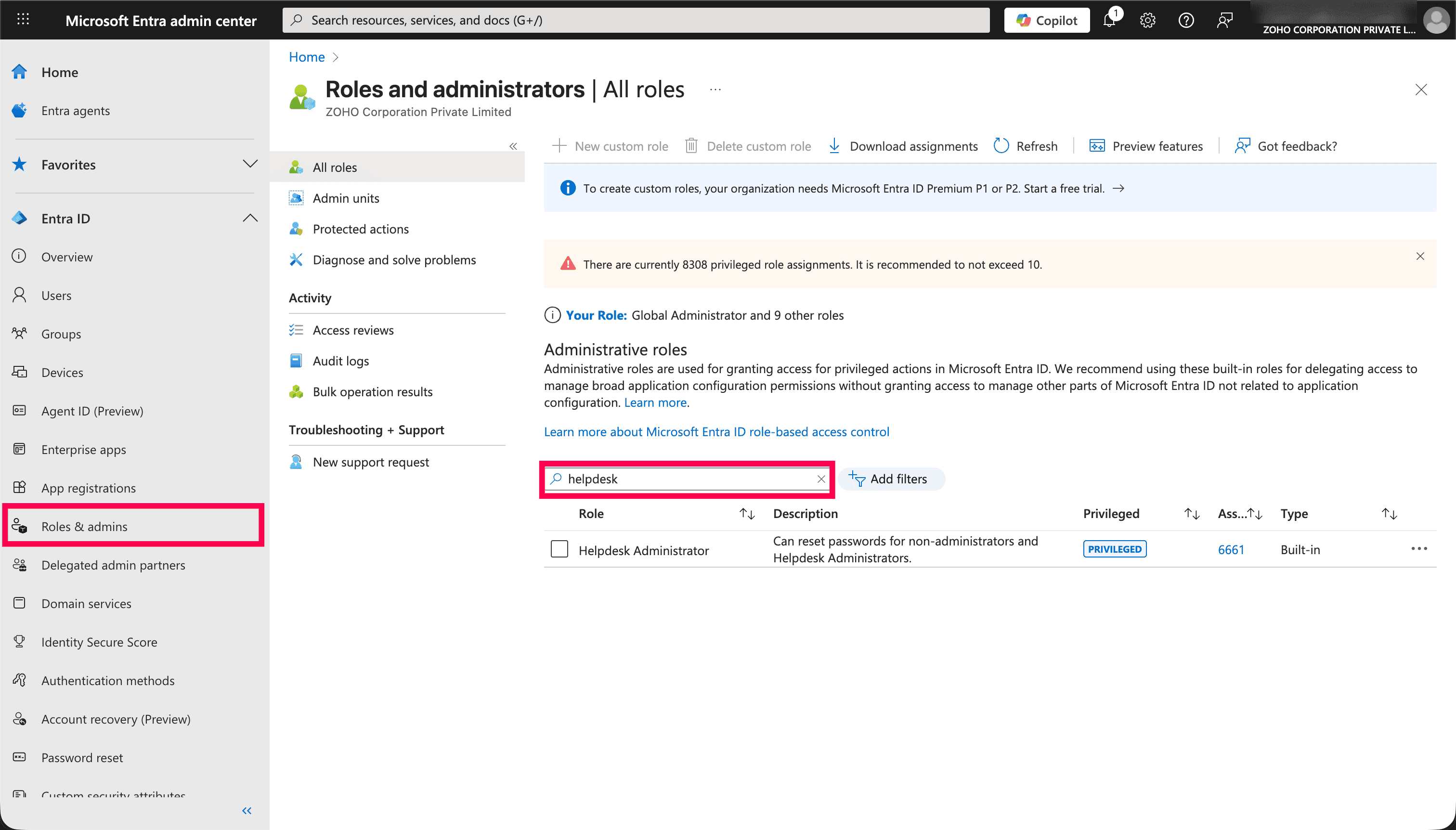The height and width of the screenshot is (830, 1456).
Task: Click Delete custom role
Action: coord(747,146)
